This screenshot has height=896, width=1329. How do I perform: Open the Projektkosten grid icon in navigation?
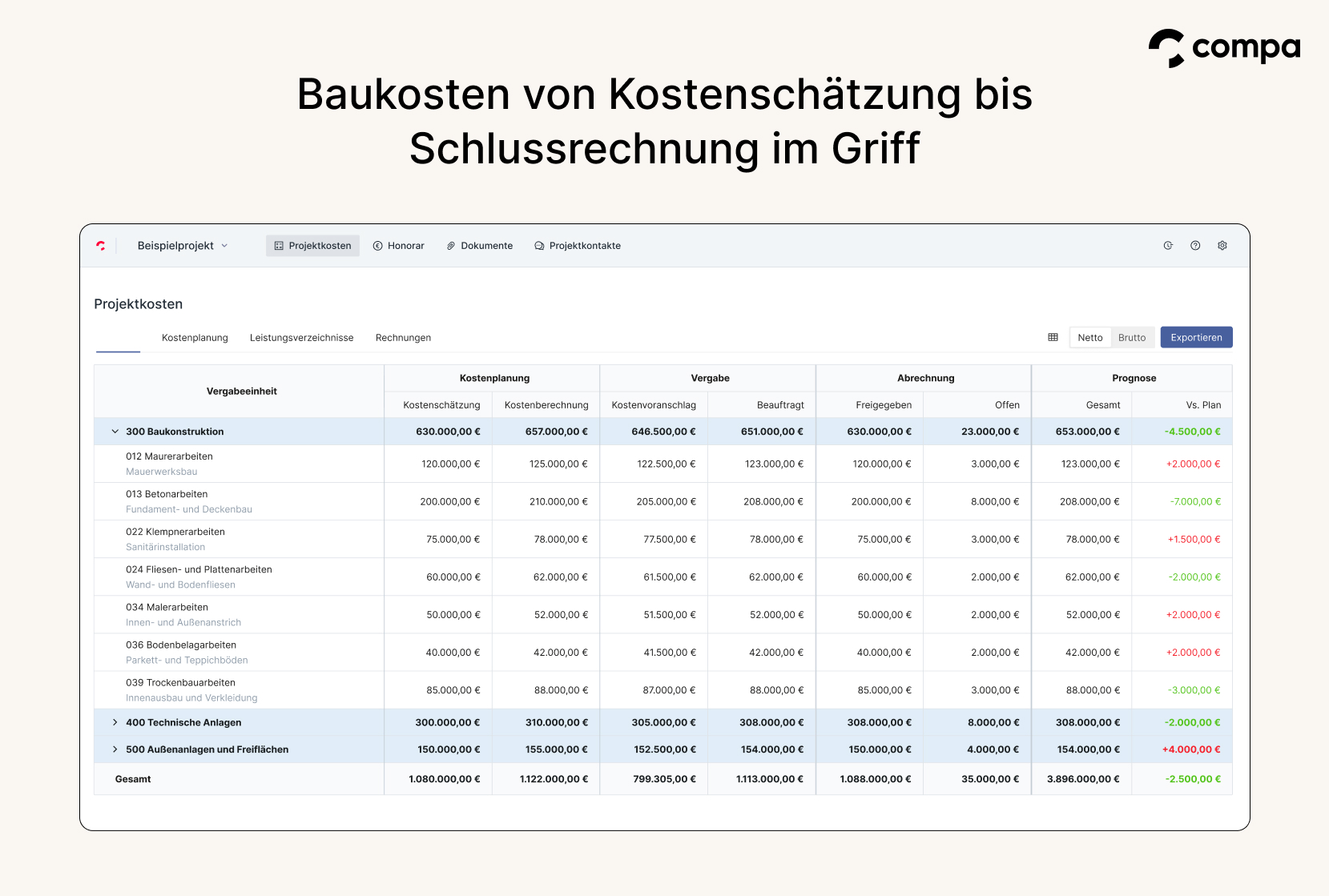point(279,246)
